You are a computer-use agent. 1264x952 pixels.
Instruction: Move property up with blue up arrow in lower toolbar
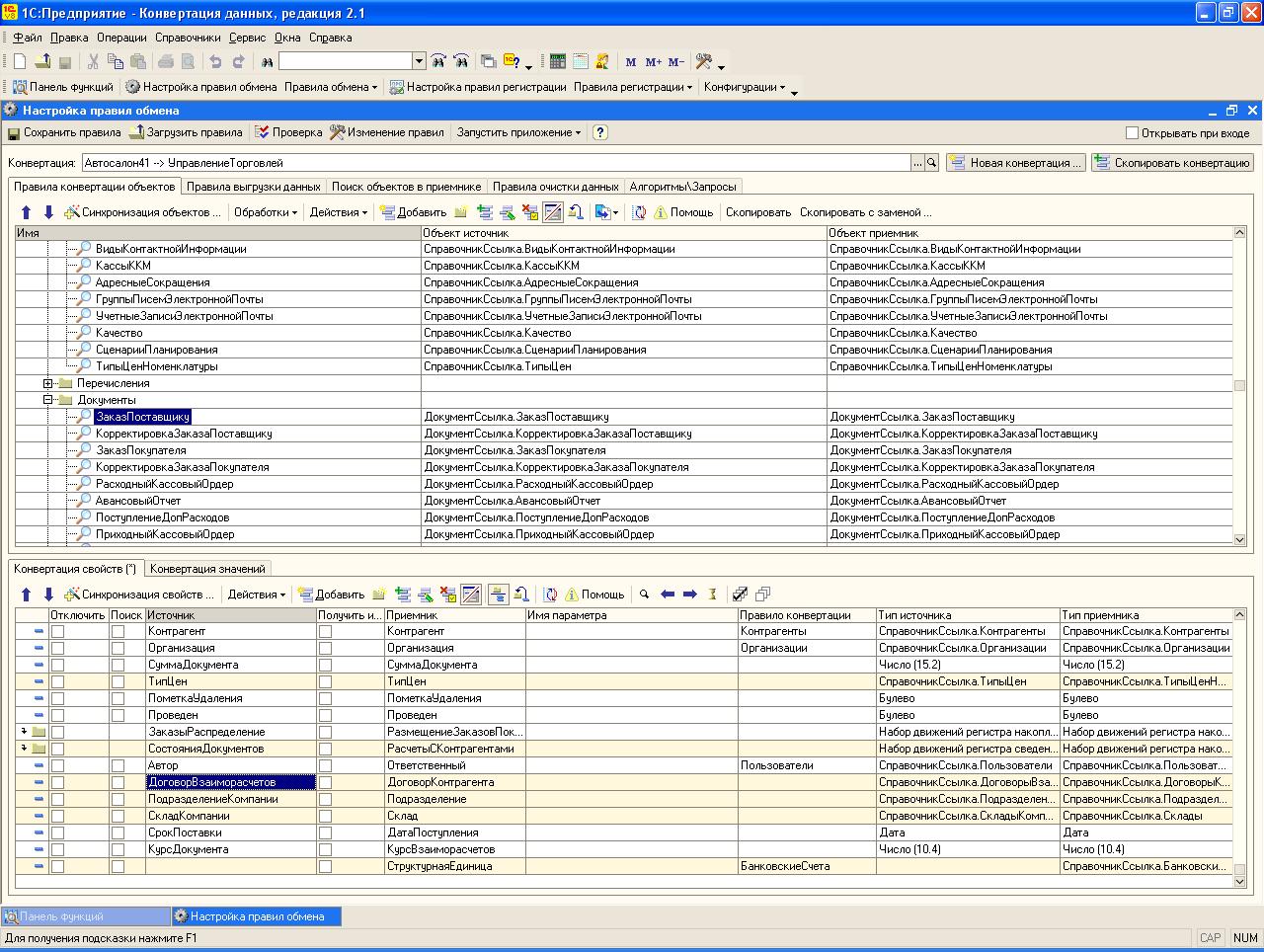(x=27, y=595)
